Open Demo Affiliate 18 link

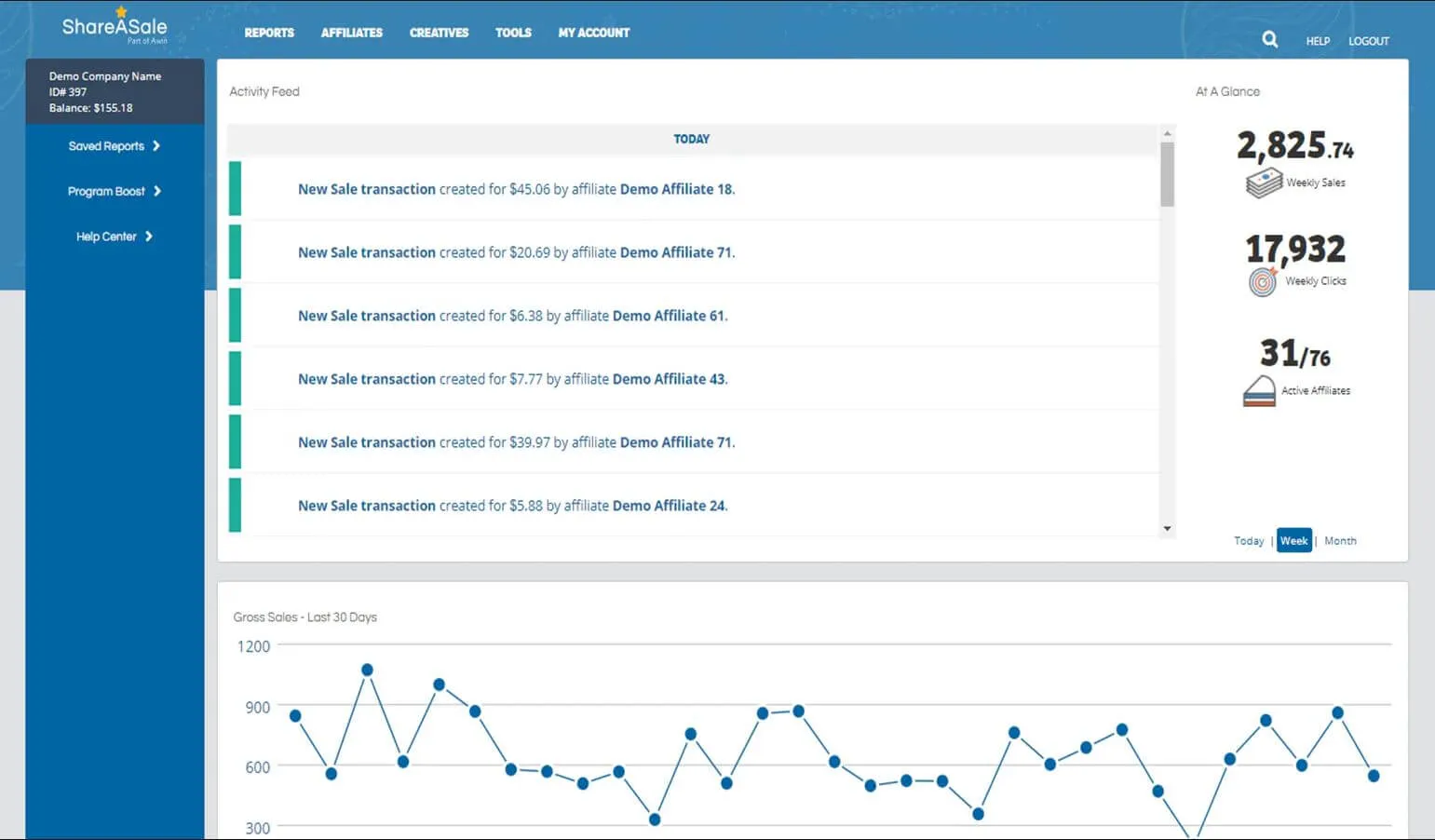click(x=676, y=189)
